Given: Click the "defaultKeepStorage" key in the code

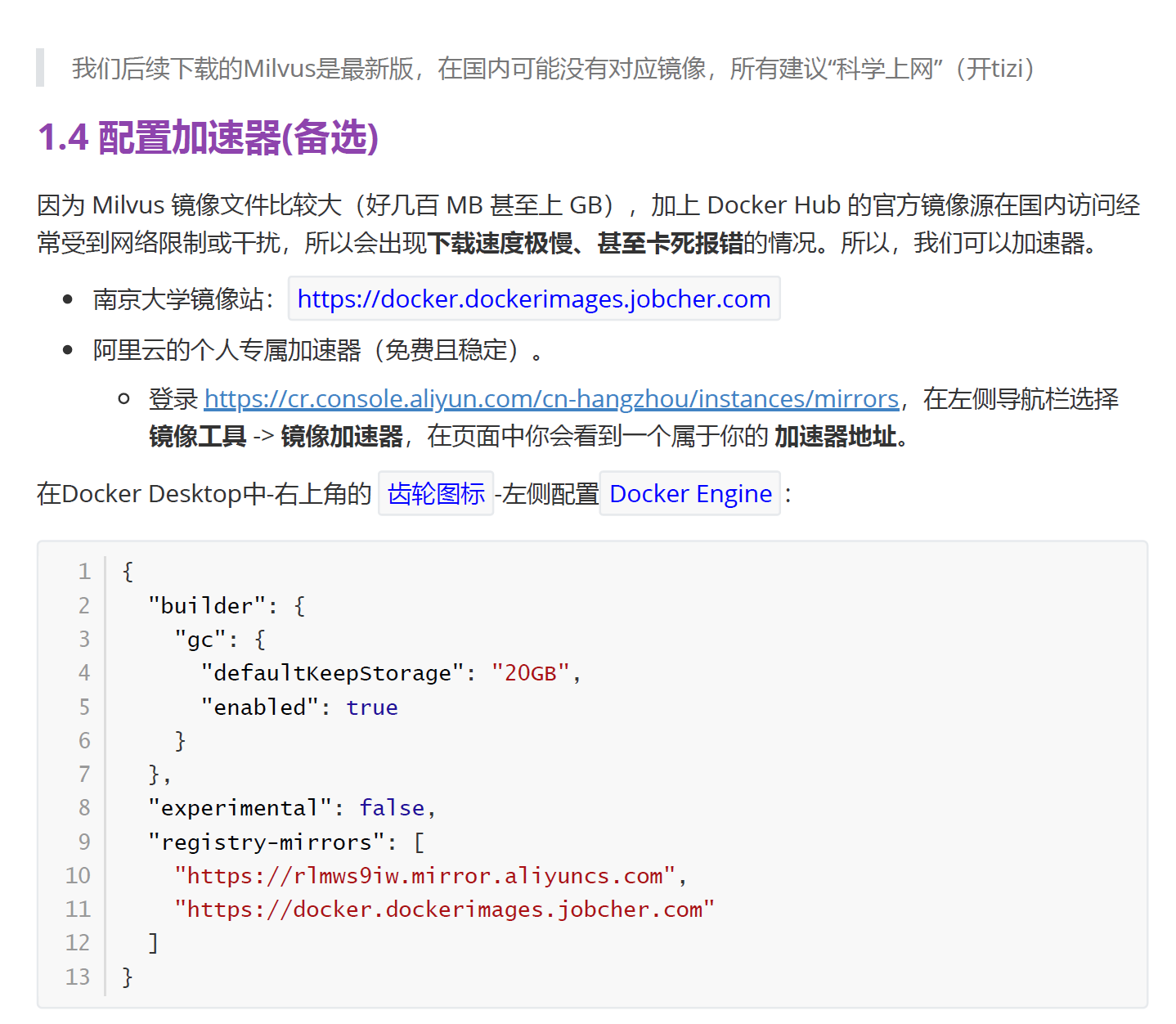Looking at the screenshot, I should [x=333, y=672].
